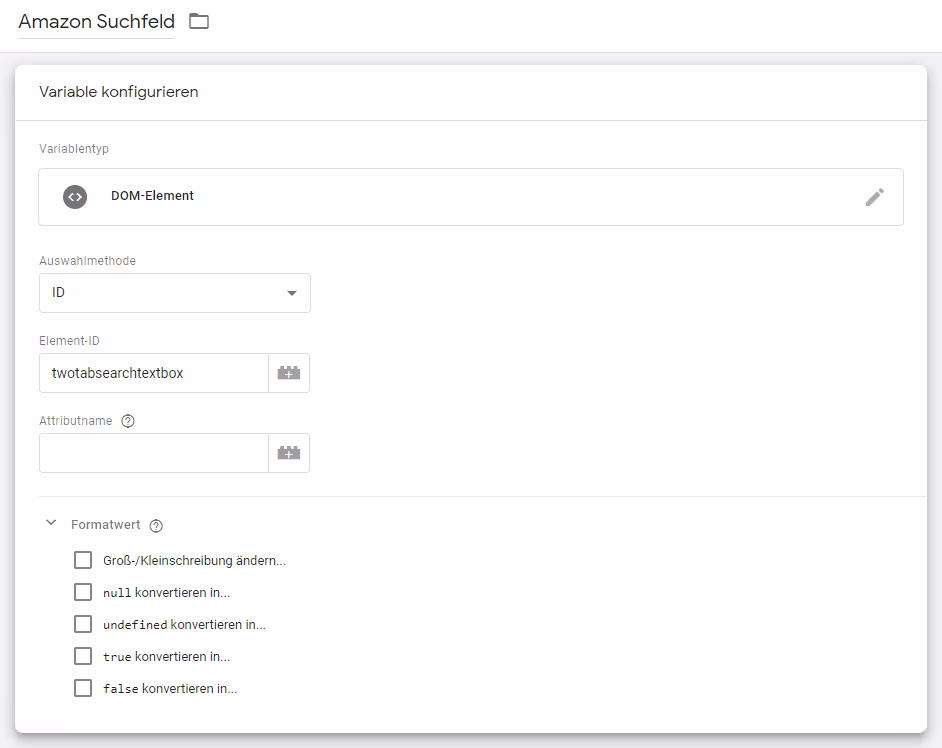Collapse the Formatwert section chevron
The image size is (942, 748).
(x=51, y=523)
